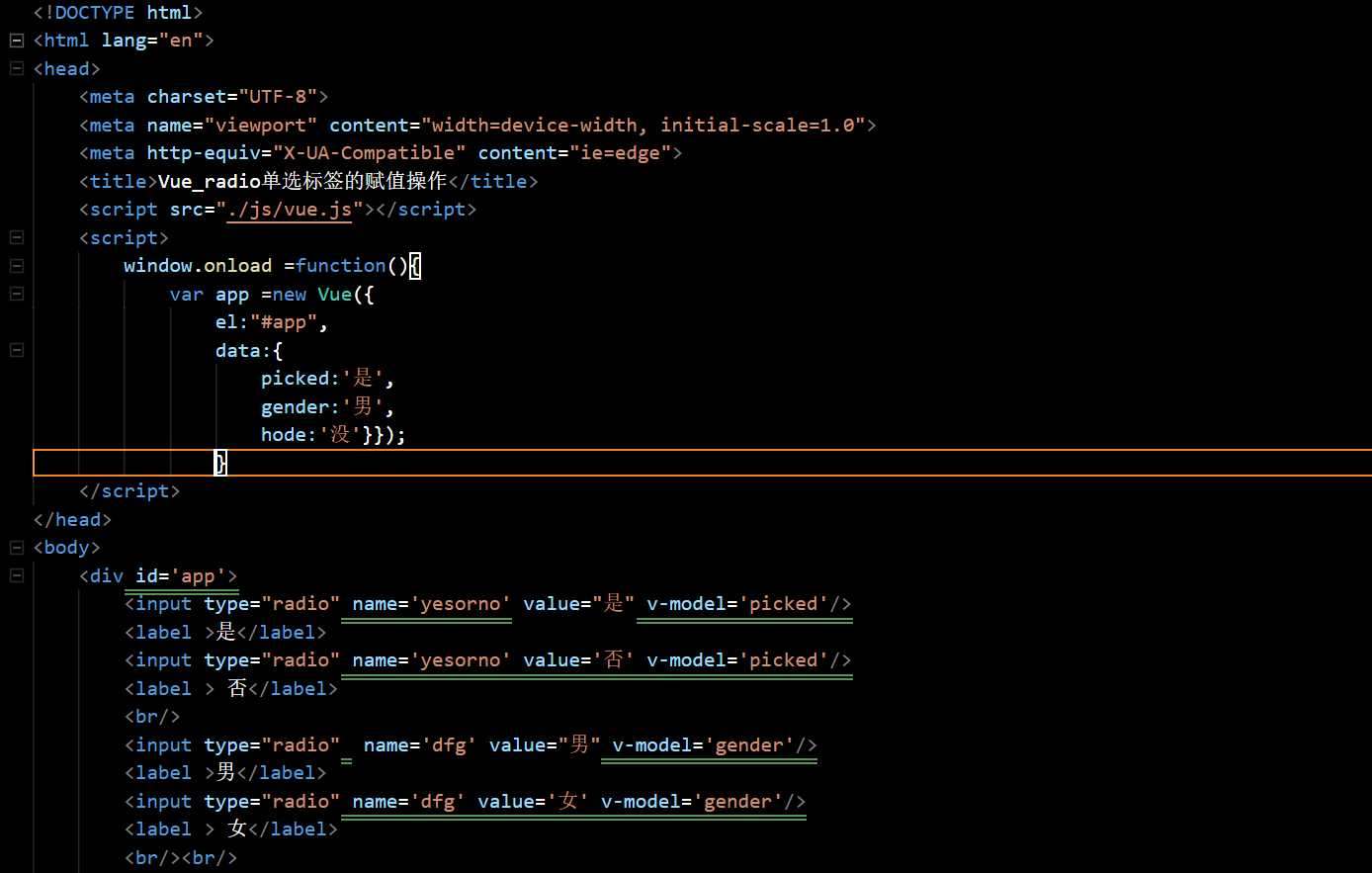Click the label line containing 男
Screen dimensions: 1372x873
[225, 773]
